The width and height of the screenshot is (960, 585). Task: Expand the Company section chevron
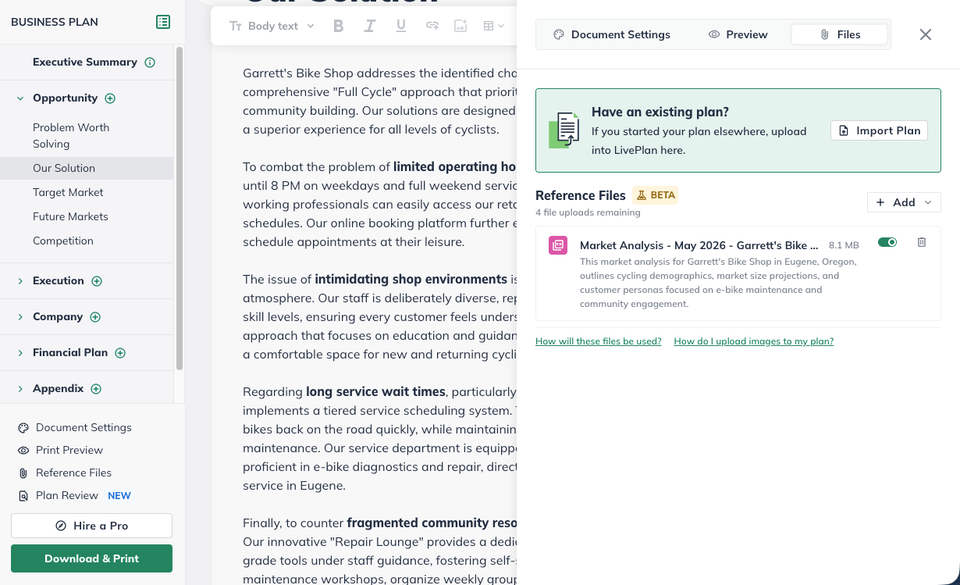[x=20, y=317]
